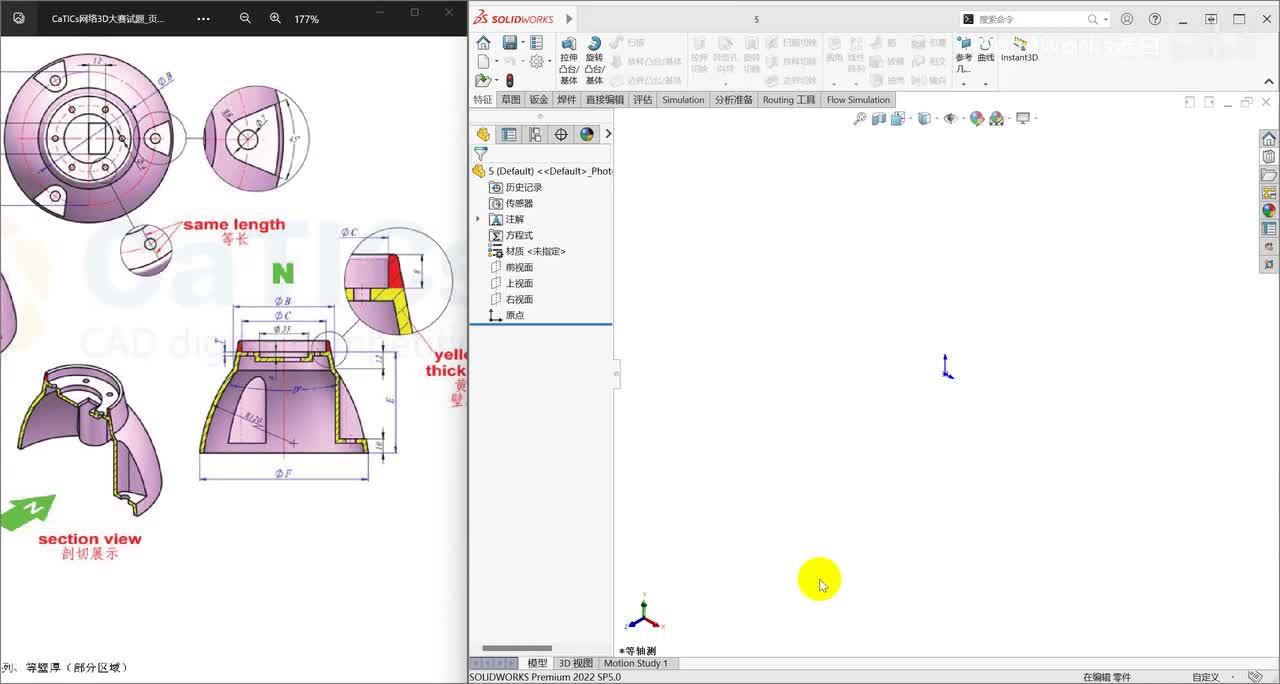The width and height of the screenshot is (1280, 684).
Task: Open the View Orientation heads-up icon
Action: pyautogui.click(x=897, y=118)
